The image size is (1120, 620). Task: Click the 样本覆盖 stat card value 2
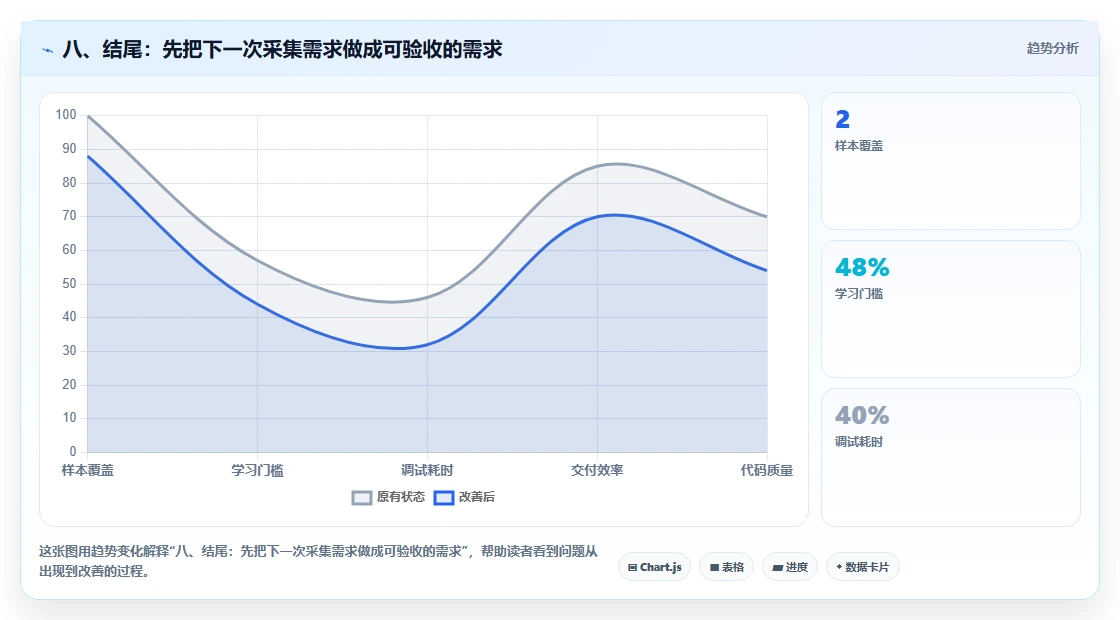pyautogui.click(x=843, y=119)
